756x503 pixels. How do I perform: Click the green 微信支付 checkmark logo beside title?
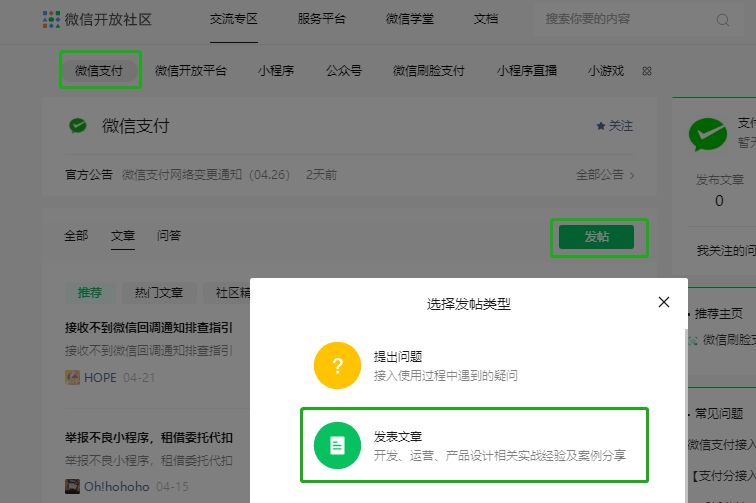tap(78, 126)
